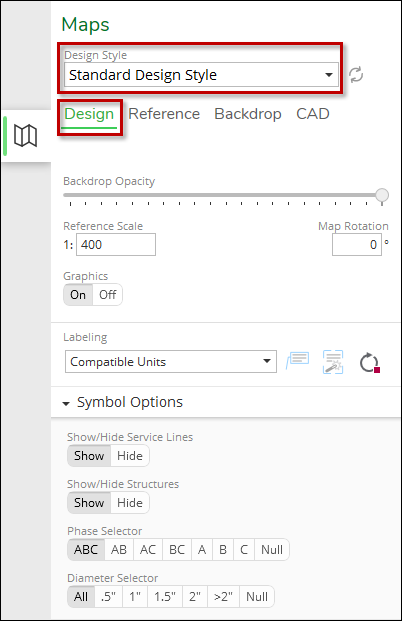Select 1.5" in Diameter Selector

pyautogui.click(x=165, y=597)
